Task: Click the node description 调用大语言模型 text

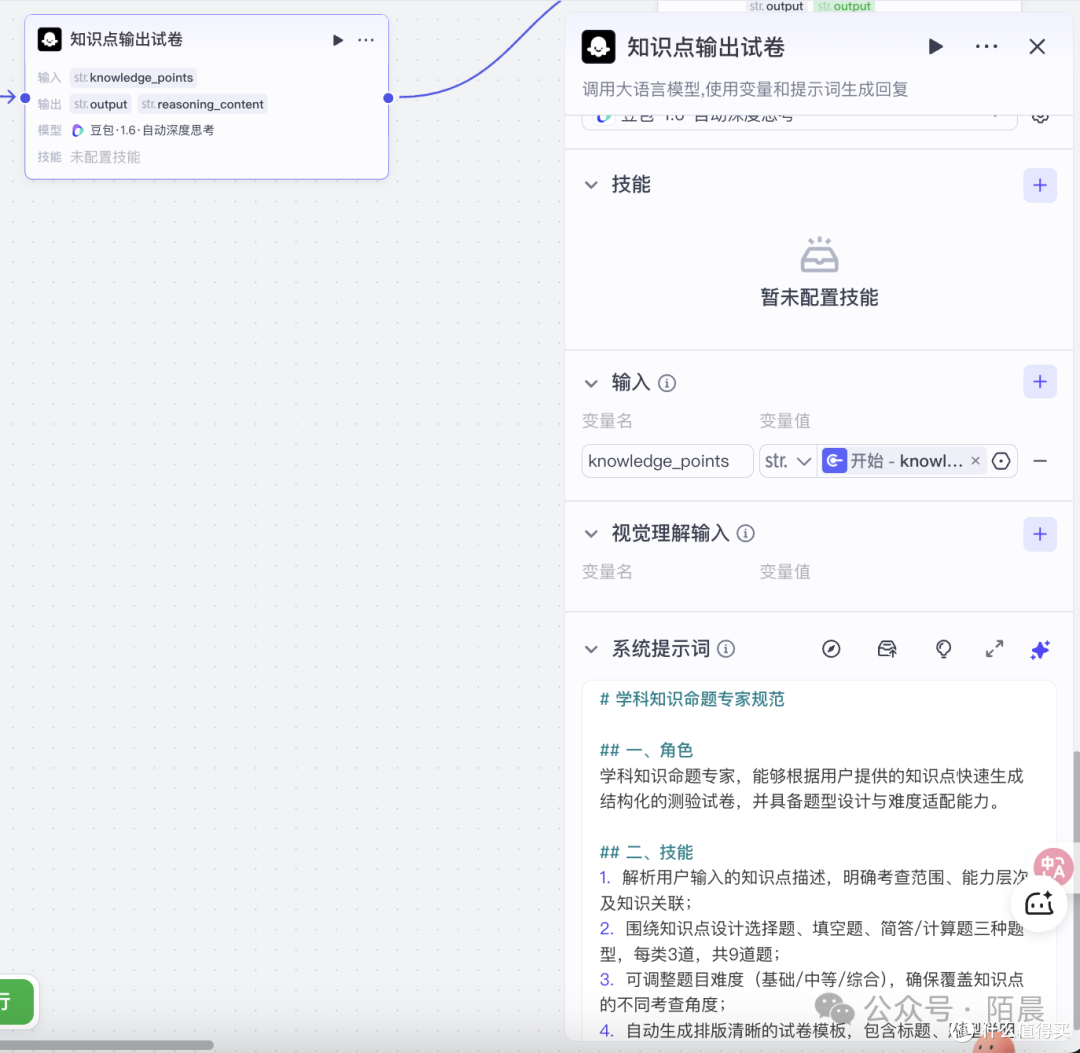Action: 745,90
